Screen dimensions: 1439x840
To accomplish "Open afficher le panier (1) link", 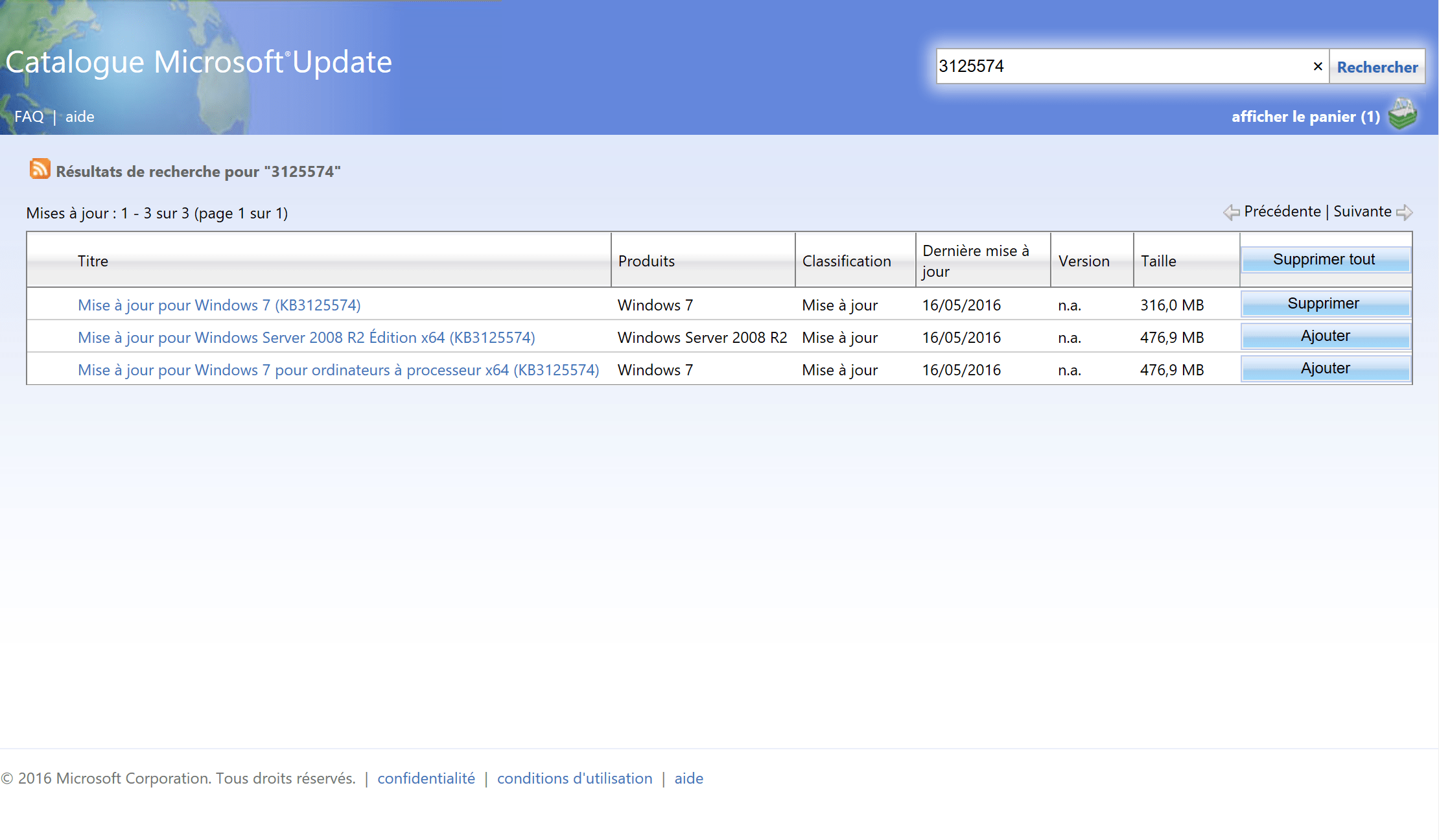I will tap(1305, 117).
